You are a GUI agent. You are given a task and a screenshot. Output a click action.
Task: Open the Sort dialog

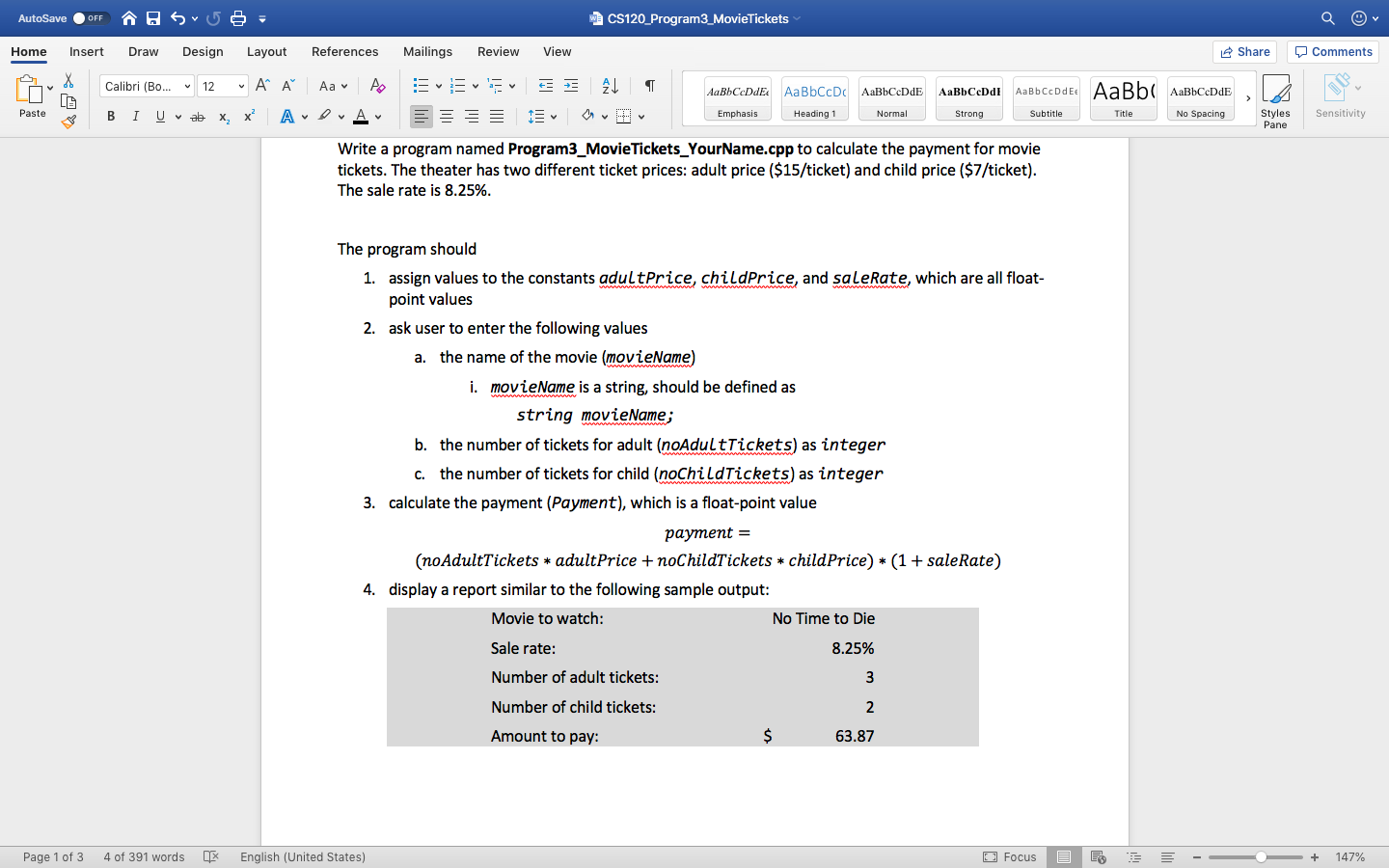click(x=609, y=86)
